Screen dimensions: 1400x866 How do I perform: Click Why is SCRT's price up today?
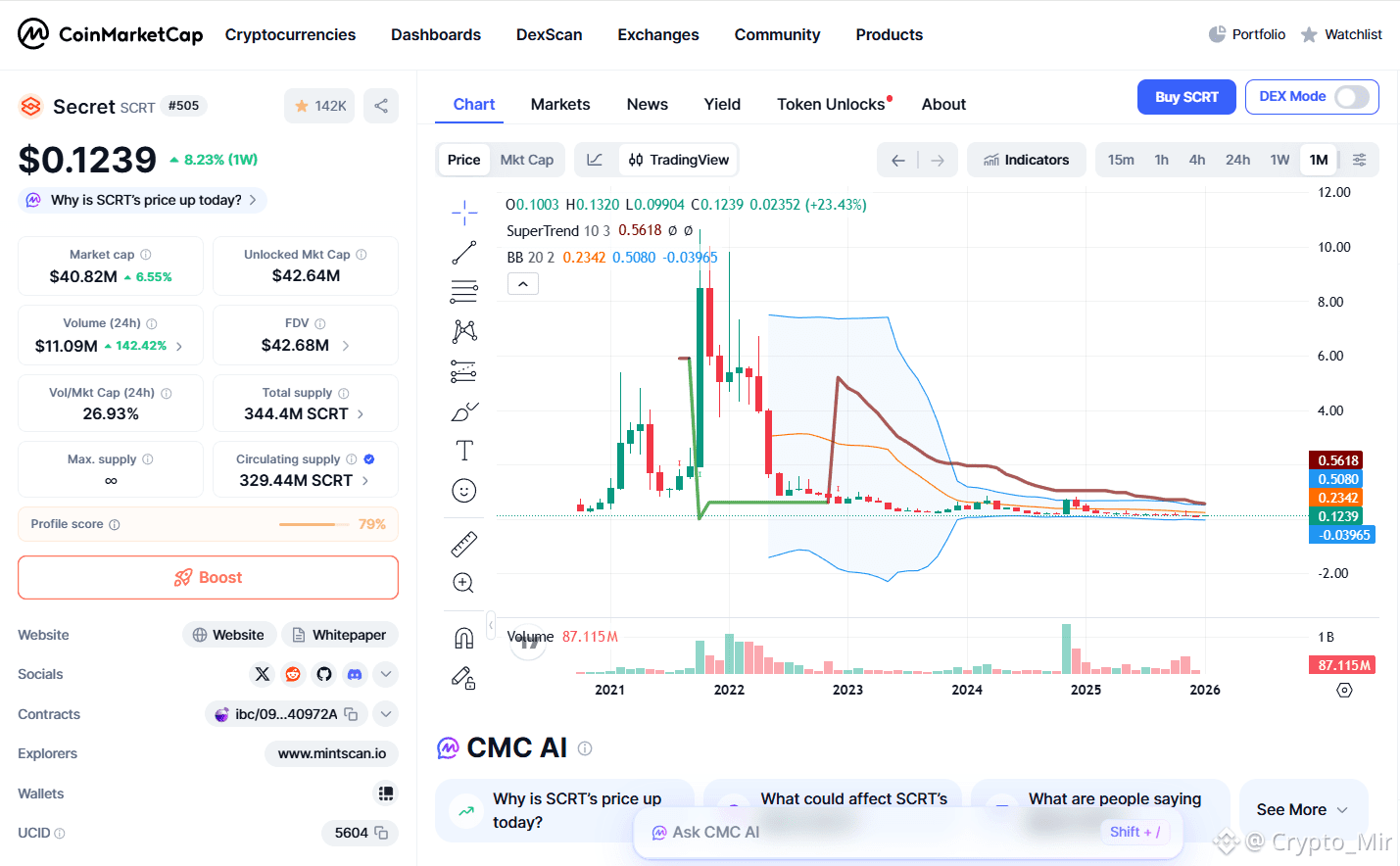click(x=143, y=200)
